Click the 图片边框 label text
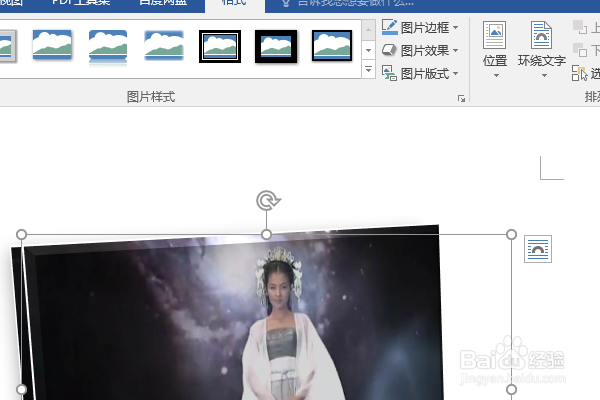This screenshot has width=600, height=400. point(425,28)
